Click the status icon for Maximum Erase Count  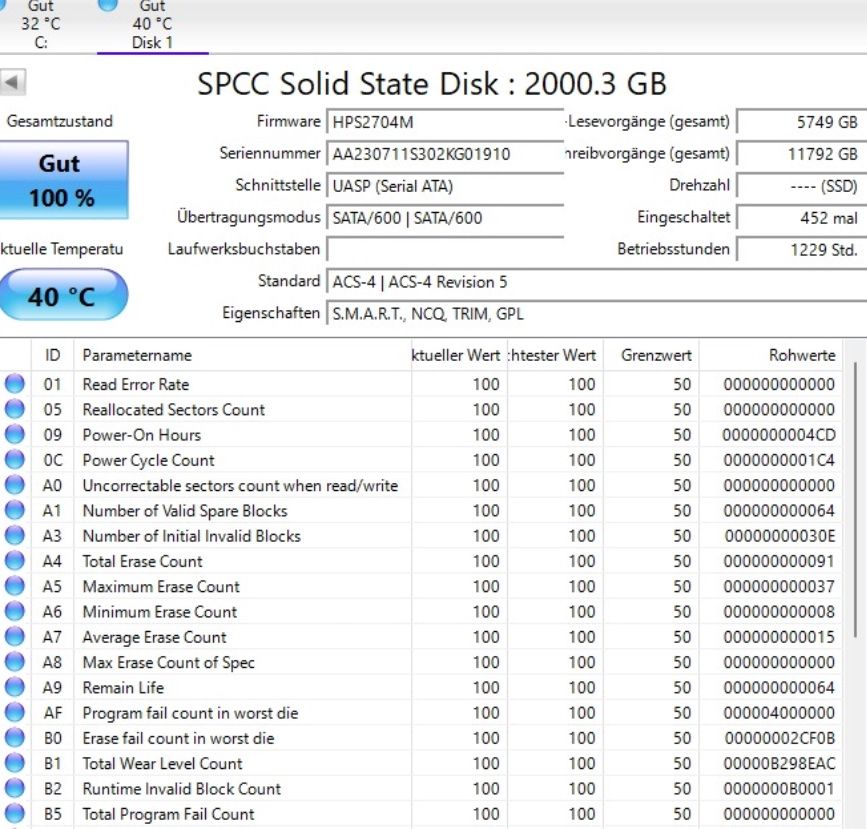tap(14, 586)
